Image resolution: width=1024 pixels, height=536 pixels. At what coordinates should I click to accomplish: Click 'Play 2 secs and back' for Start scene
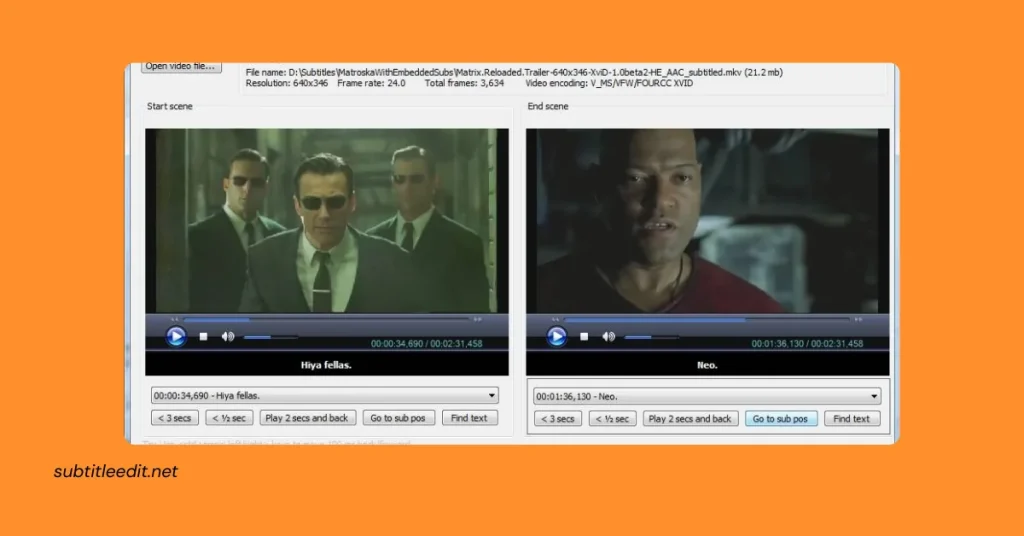[307, 418]
